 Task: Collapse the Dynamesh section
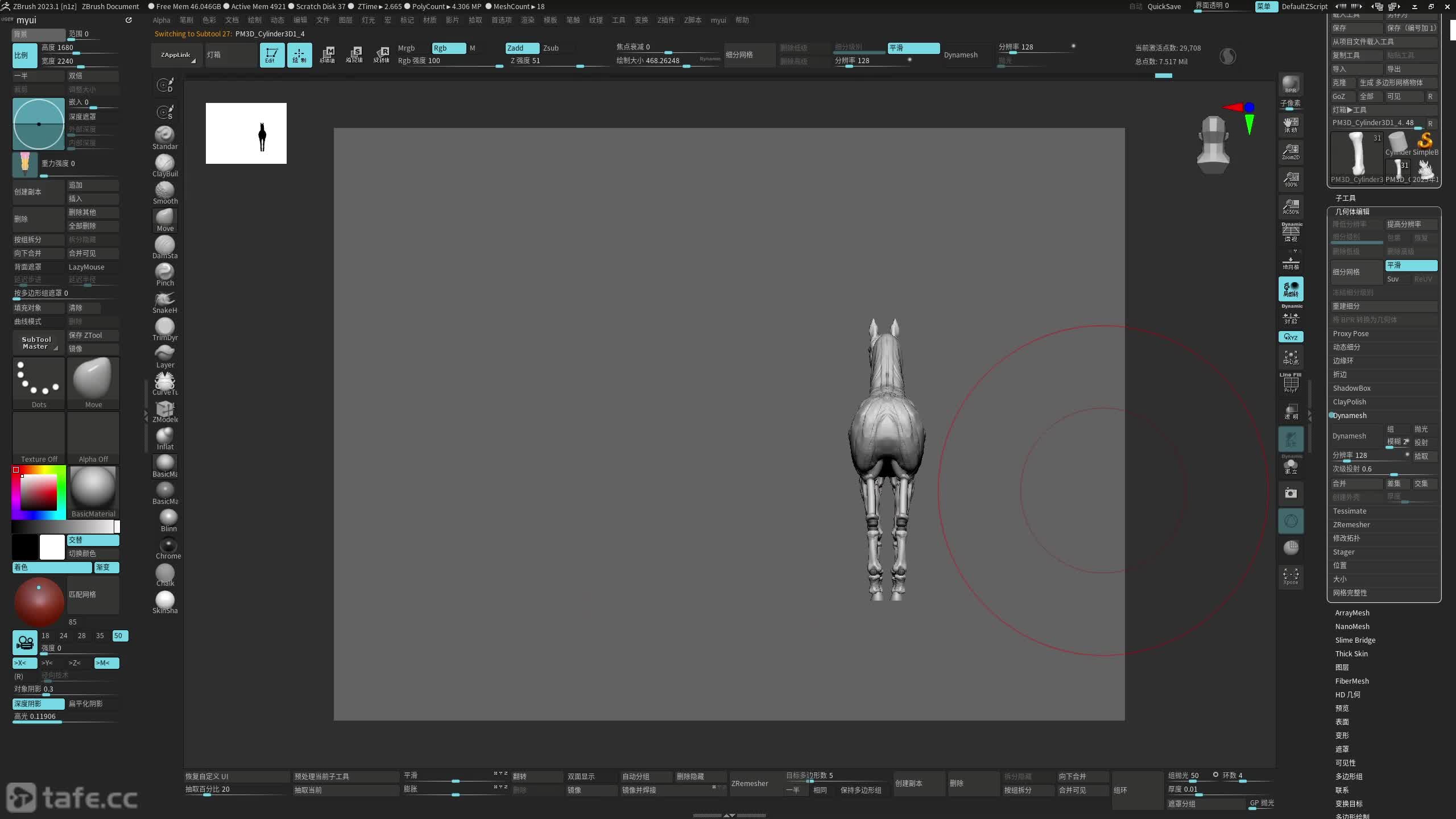[1349, 415]
